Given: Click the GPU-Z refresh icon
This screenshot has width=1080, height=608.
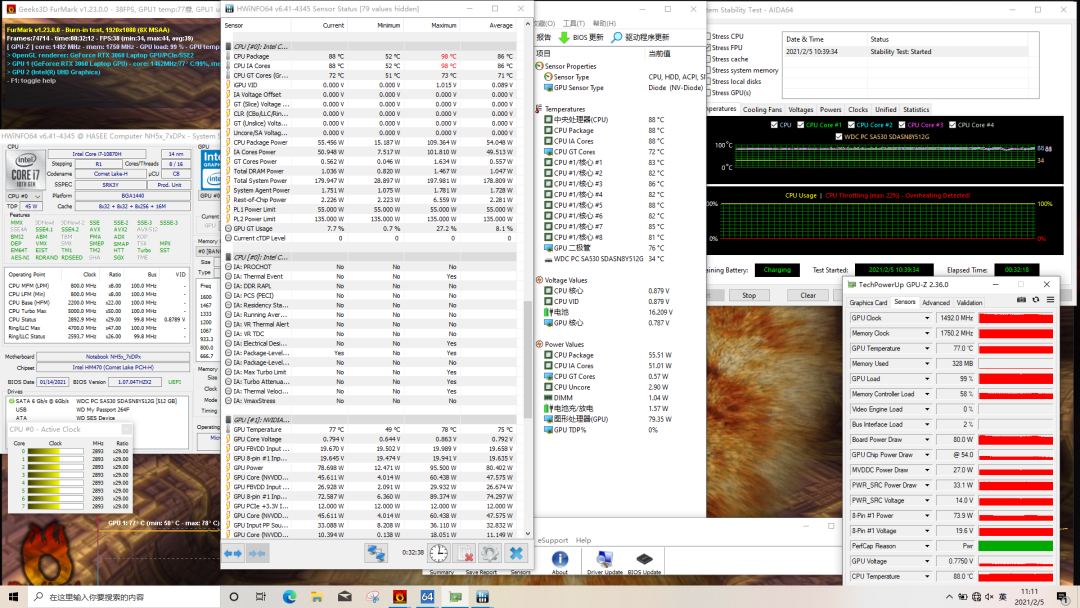Looking at the screenshot, I should pyautogui.click(x=1034, y=300).
